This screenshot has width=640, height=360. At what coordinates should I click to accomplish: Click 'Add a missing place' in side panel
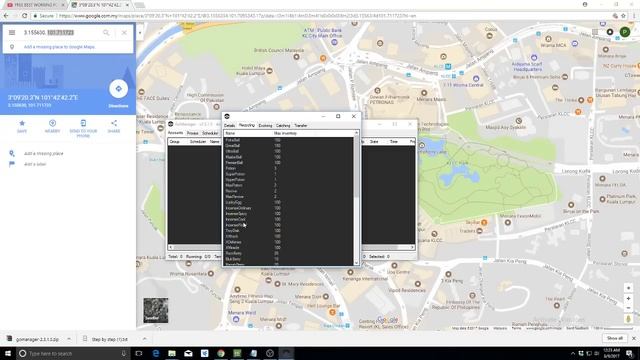tap(44, 153)
